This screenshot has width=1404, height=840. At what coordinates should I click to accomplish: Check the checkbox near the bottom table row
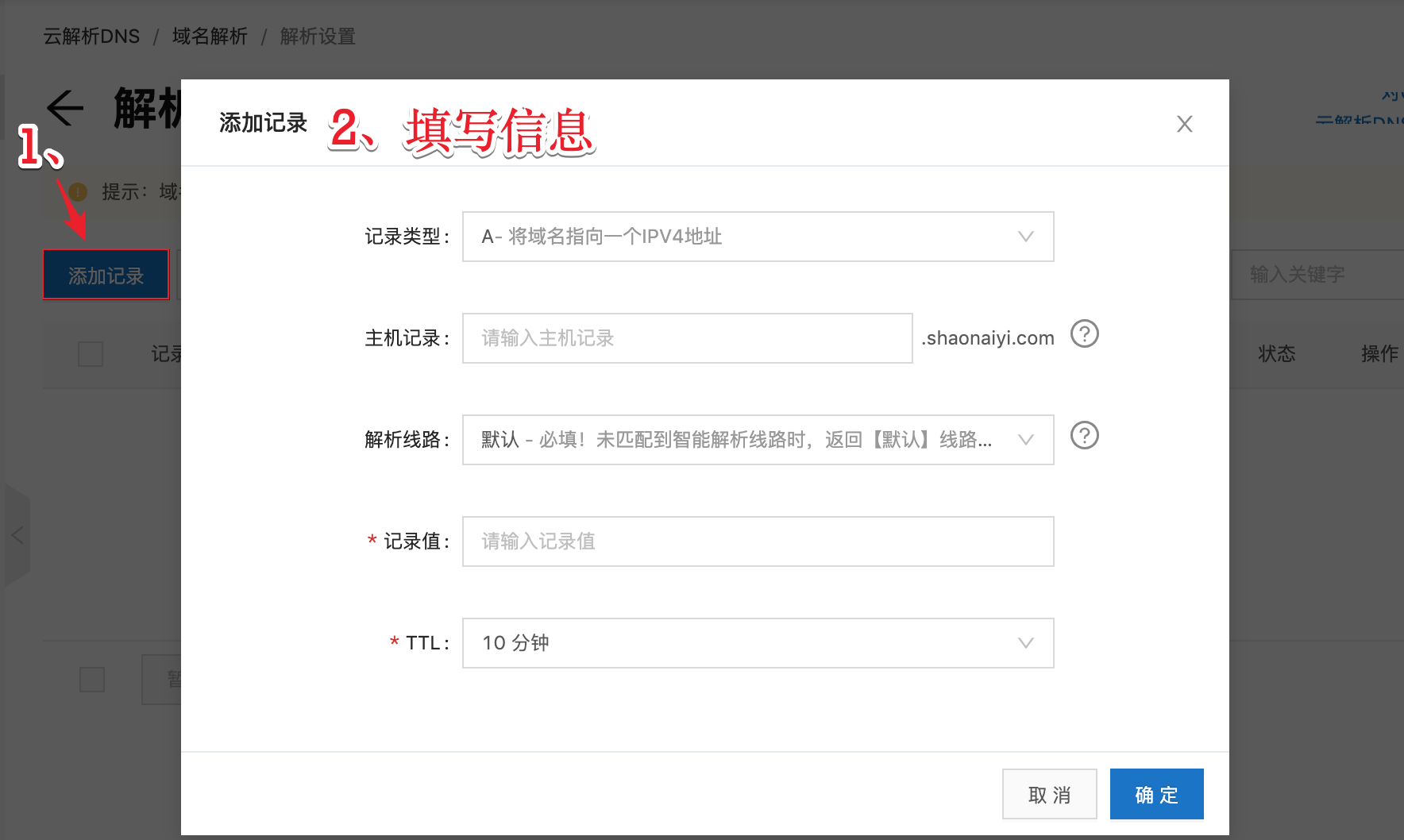tap(92, 679)
